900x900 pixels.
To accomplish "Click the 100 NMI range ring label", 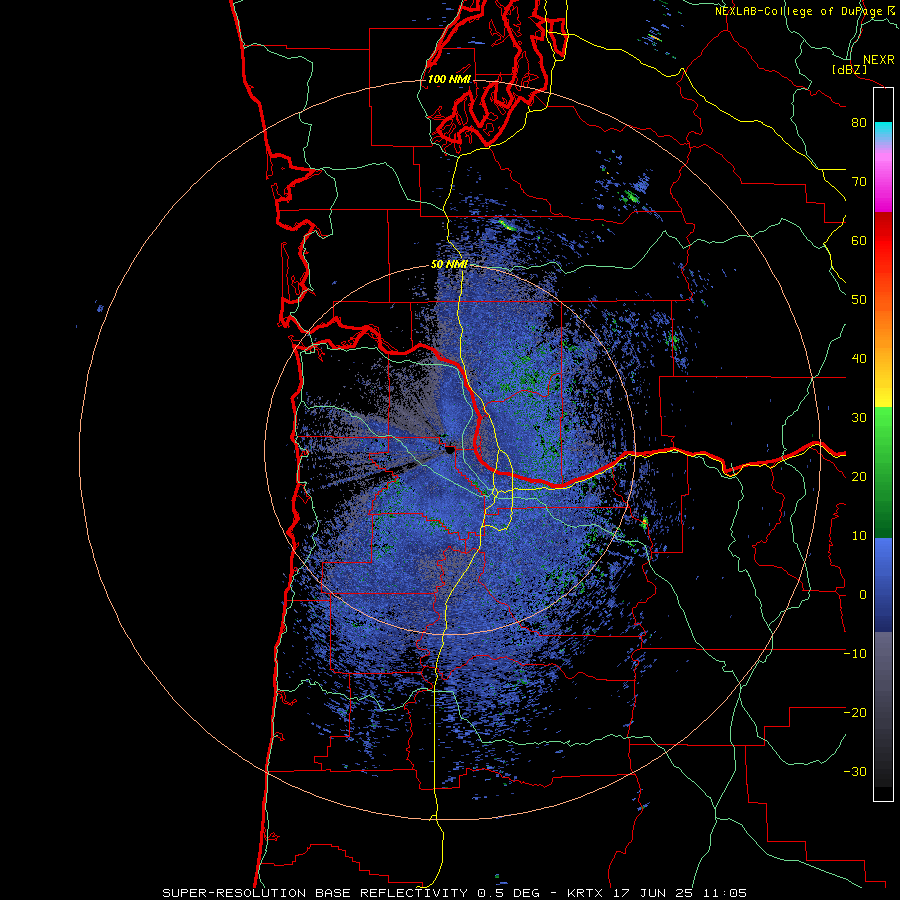I will point(449,79).
